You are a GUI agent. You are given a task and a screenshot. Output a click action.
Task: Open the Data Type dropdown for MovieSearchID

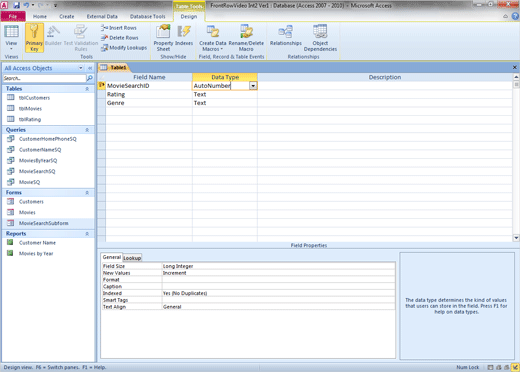pos(253,86)
